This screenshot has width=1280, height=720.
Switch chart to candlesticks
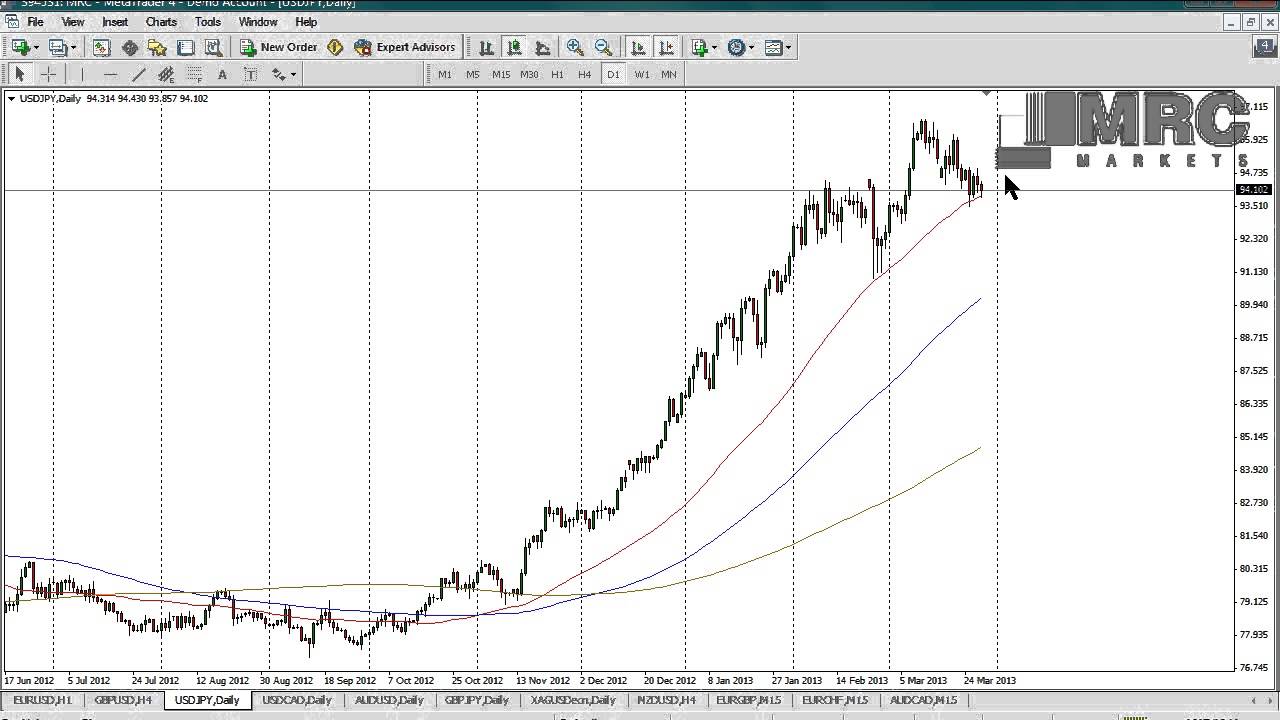click(x=514, y=47)
